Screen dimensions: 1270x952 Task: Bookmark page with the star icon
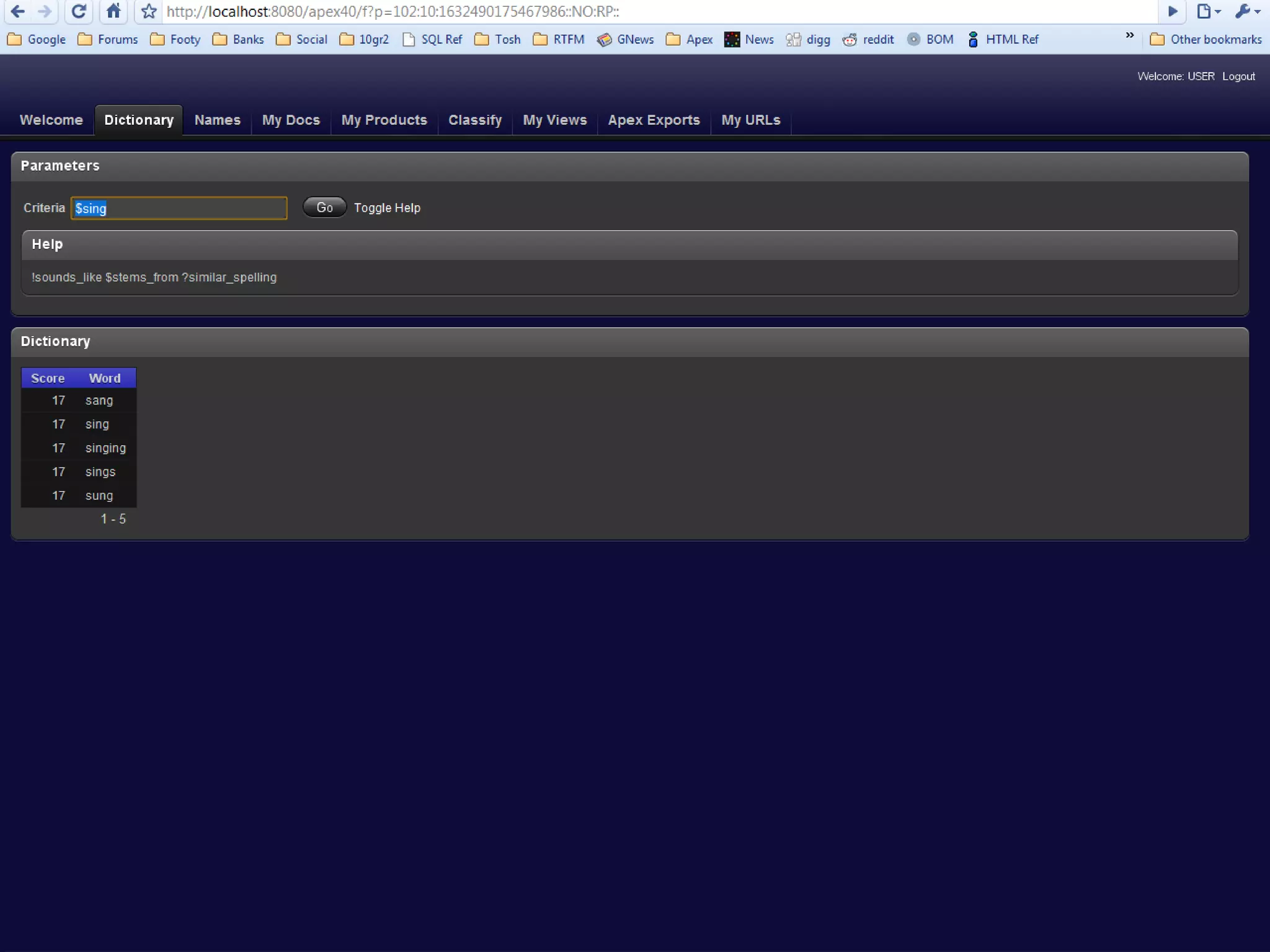coord(149,11)
